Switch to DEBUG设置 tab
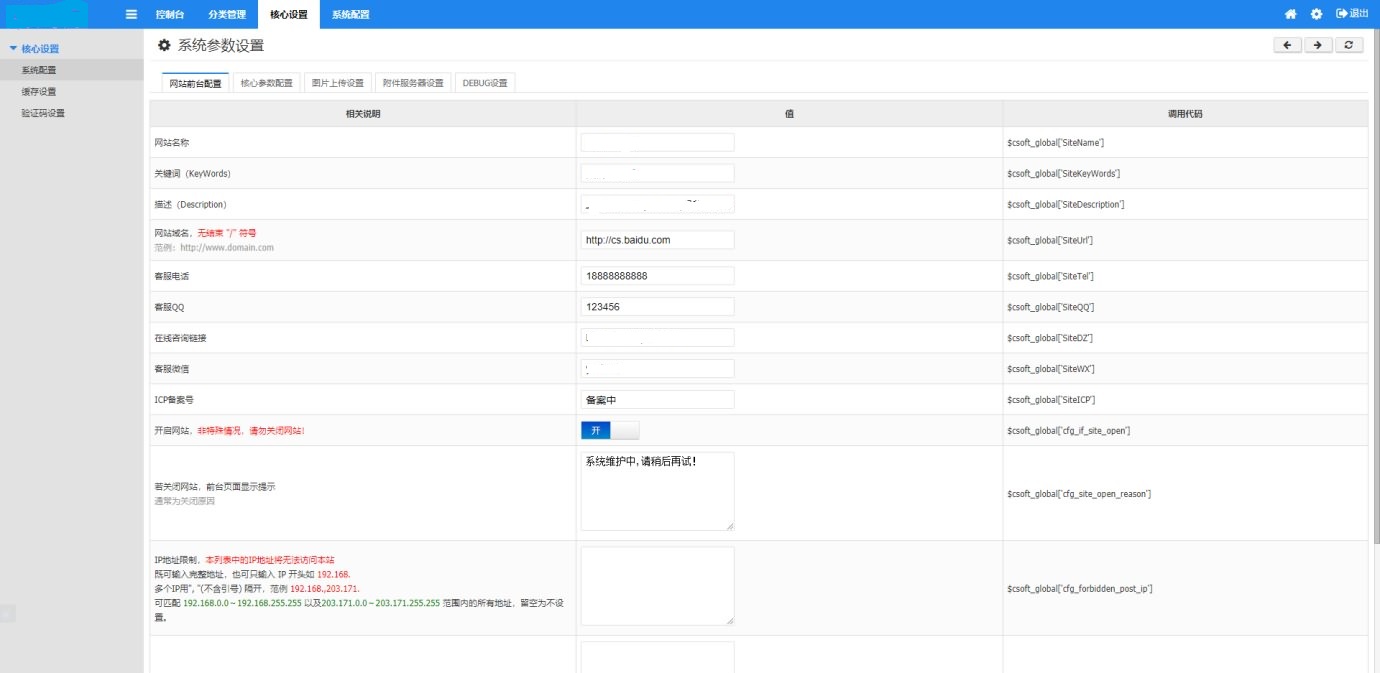Image resolution: width=1380 pixels, height=673 pixels. [485, 83]
